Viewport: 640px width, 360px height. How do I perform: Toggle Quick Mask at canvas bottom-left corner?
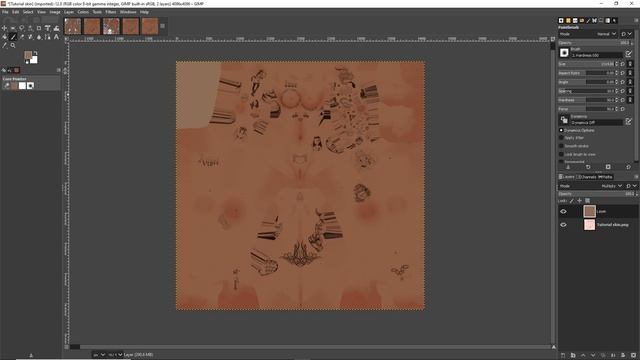tap(66, 347)
